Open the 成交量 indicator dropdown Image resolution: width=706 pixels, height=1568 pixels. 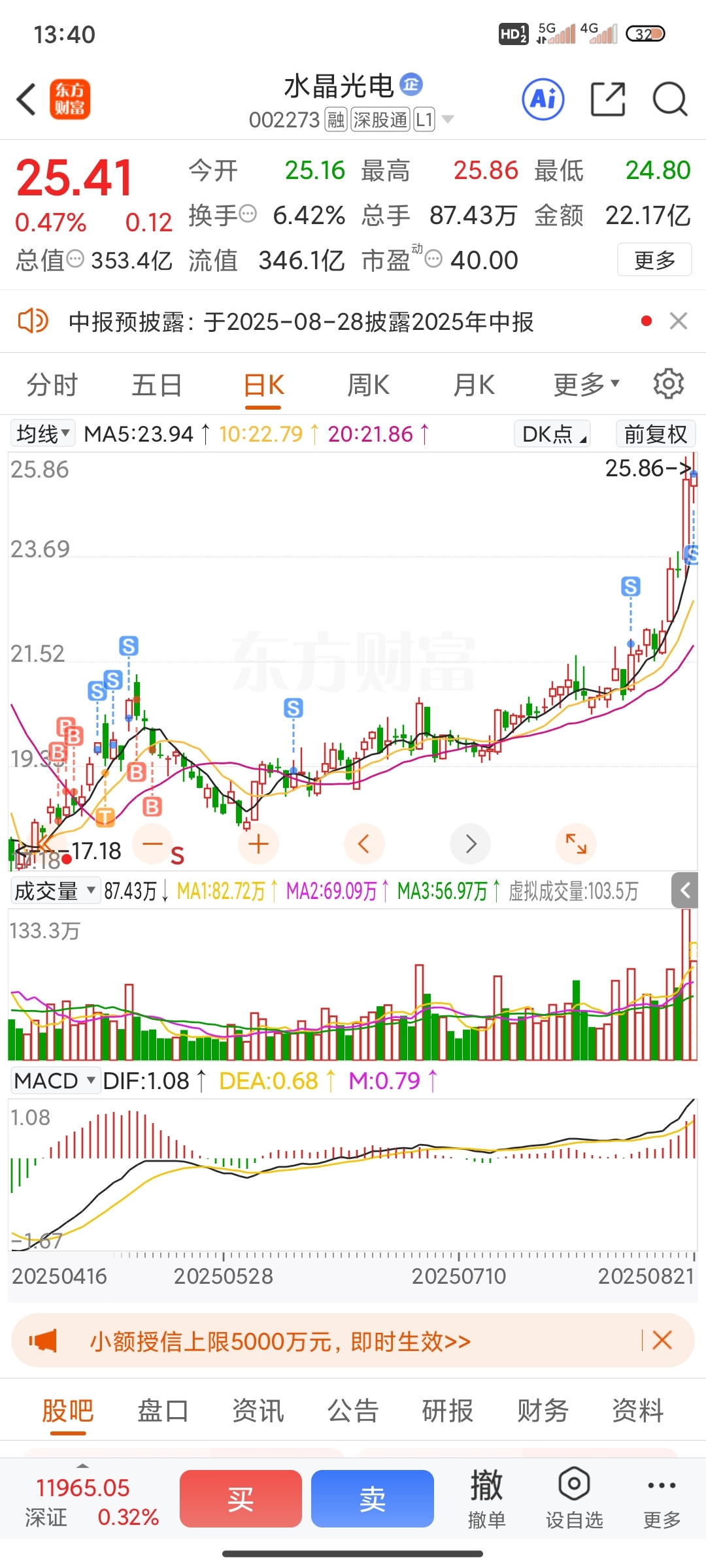coord(55,890)
